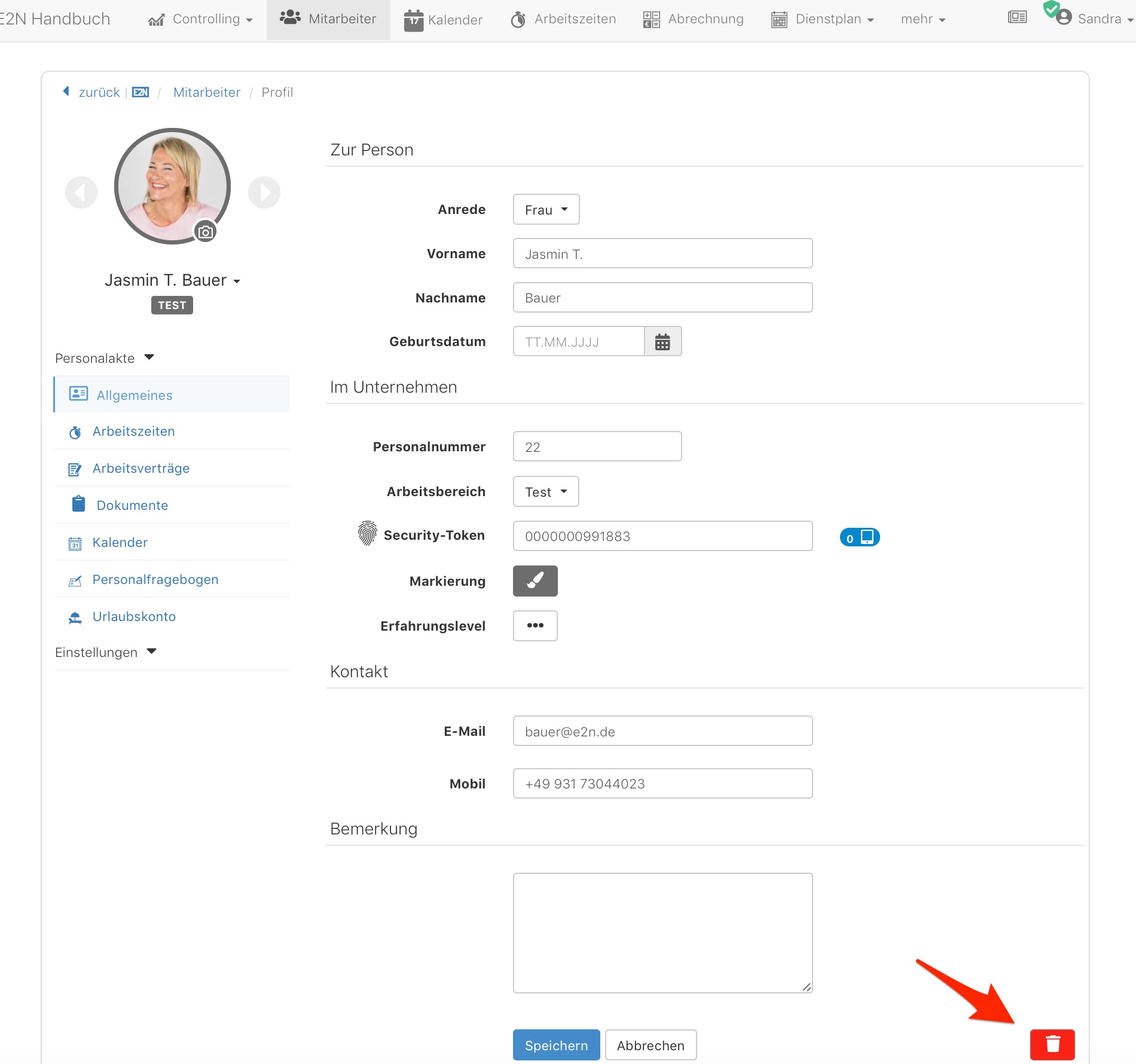This screenshot has height=1064, width=1136.
Task: Expand the Einstellungen section
Action: coord(106,652)
